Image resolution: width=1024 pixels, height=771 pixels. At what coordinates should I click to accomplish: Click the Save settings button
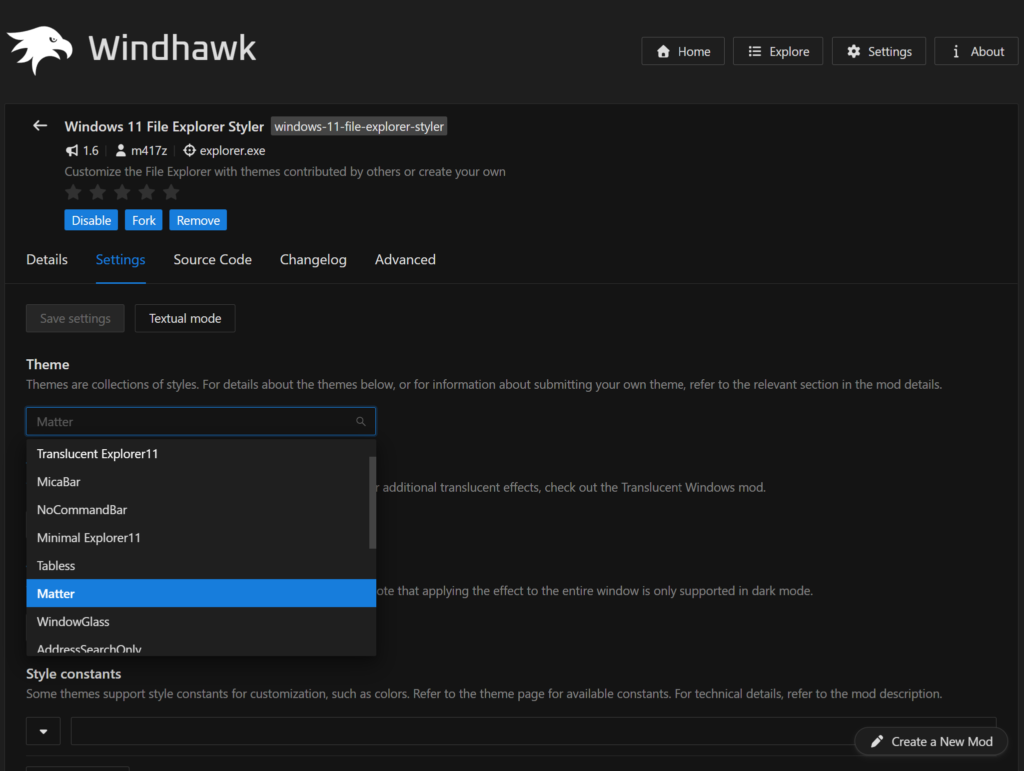coord(75,319)
